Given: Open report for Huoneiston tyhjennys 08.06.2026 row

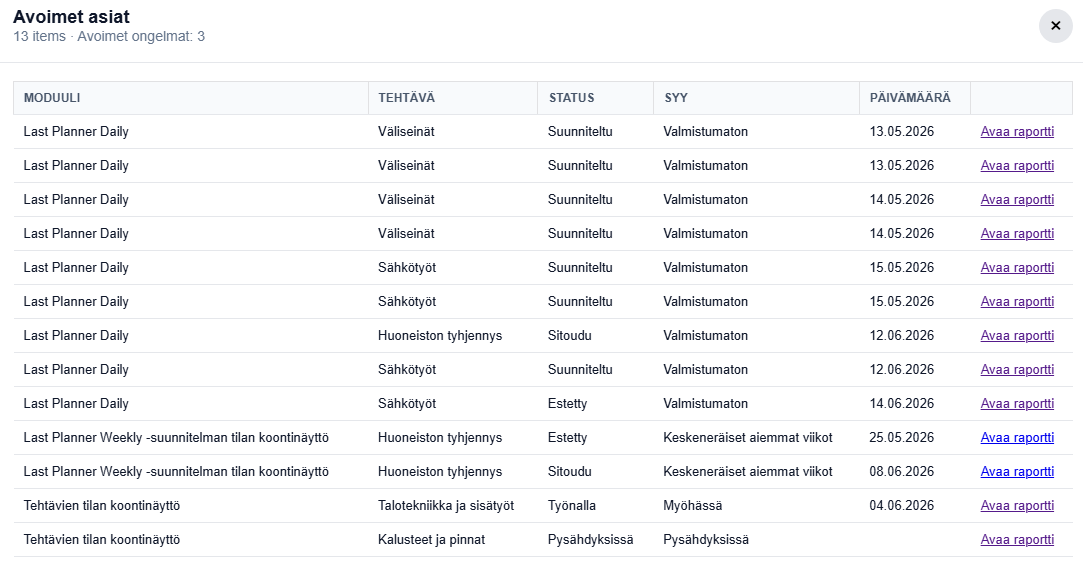Looking at the screenshot, I should pos(1017,471).
